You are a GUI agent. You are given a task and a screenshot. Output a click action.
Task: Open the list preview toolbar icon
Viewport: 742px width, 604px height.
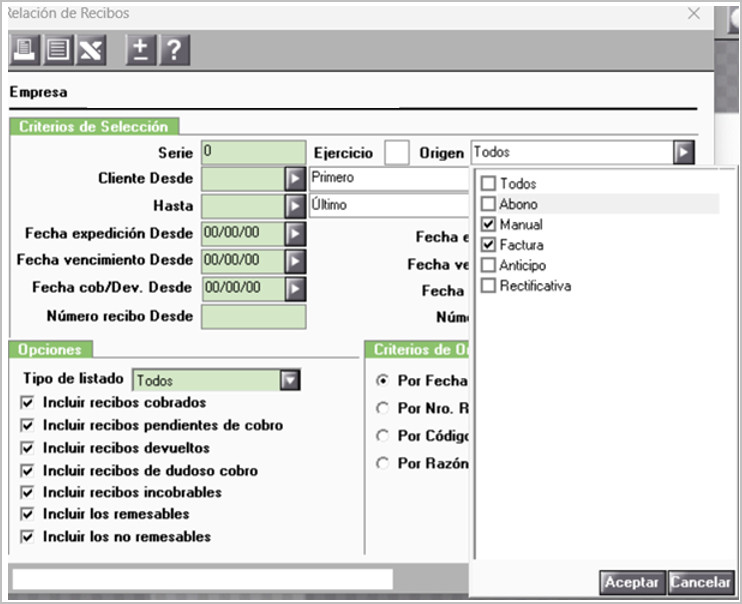click(58, 50)
